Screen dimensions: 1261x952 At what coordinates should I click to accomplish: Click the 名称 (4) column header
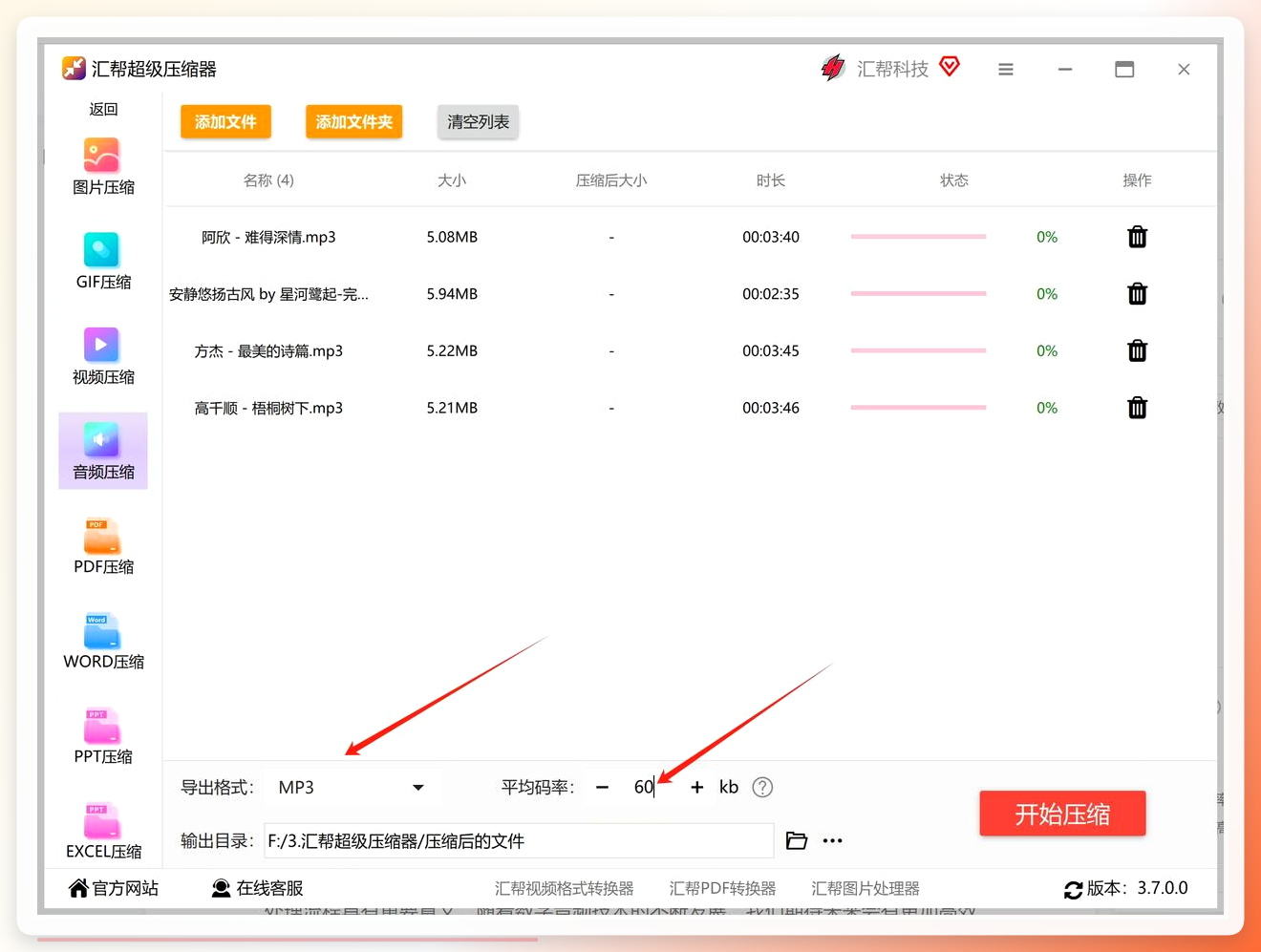click(268, 180)
